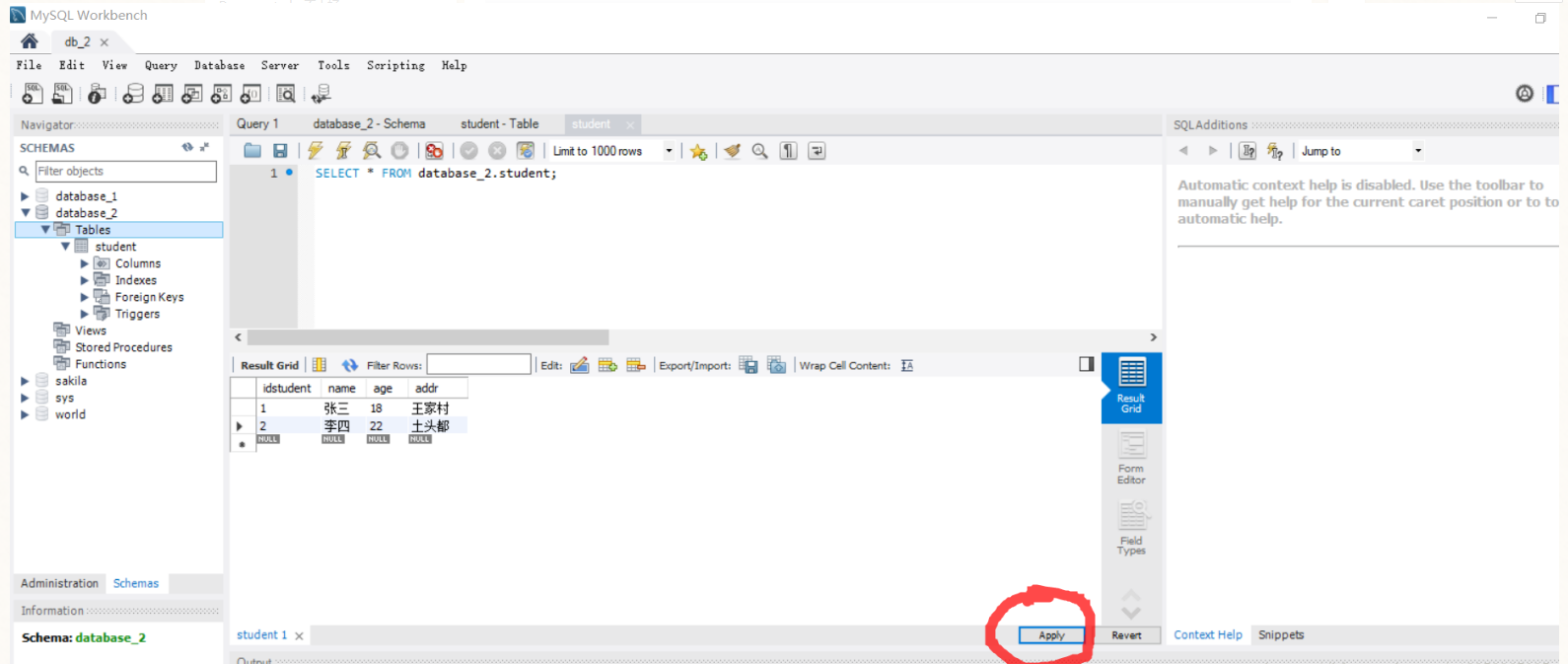The image size is (1568, 664).
Task: Collapse the student table node
Action: click(65, 247)
